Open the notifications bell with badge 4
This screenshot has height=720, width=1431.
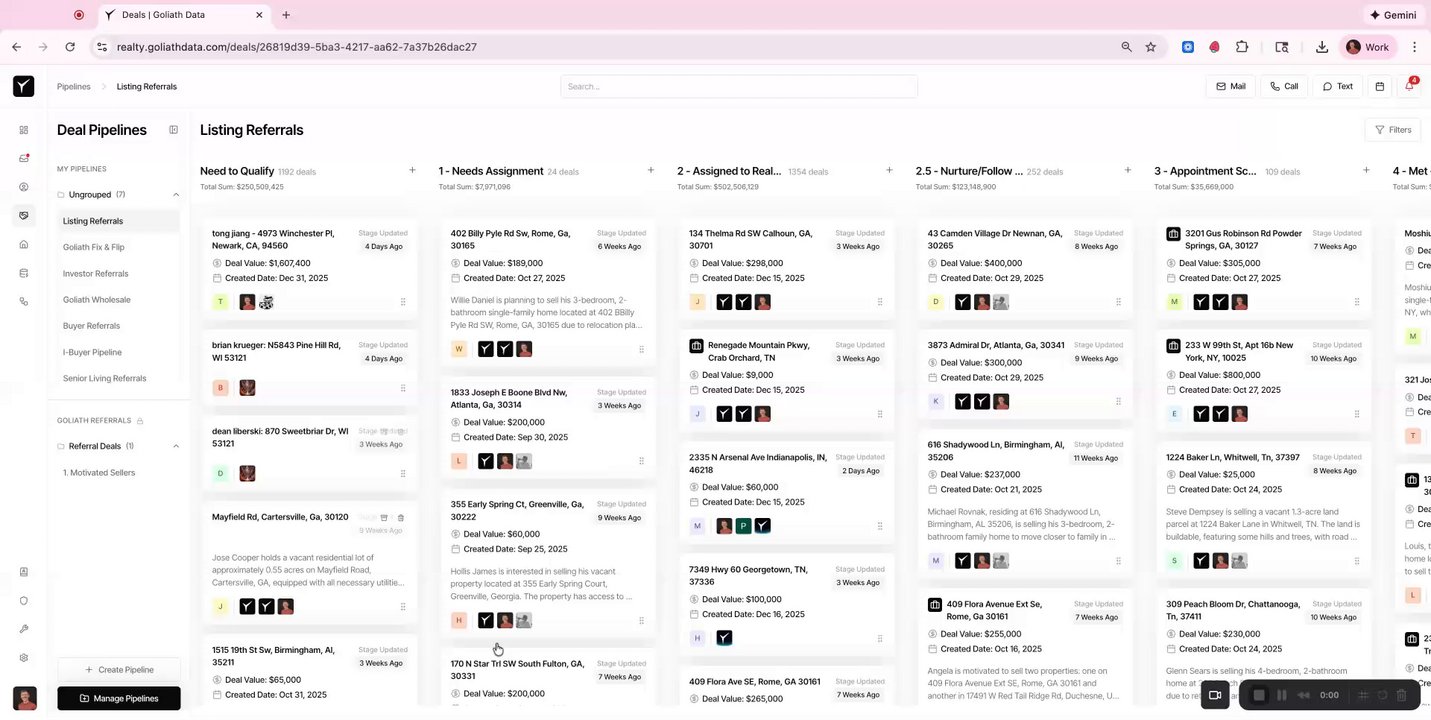(x=1410, y=86)
